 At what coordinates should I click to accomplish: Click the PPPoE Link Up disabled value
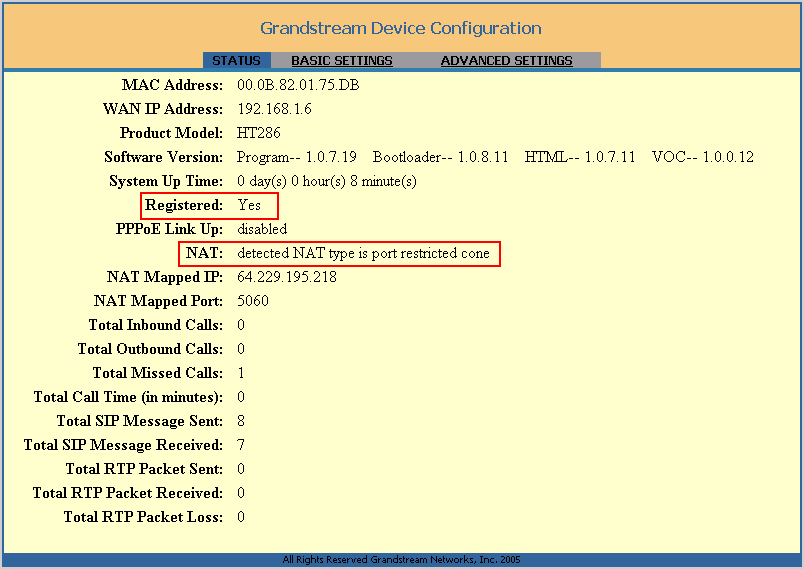point(262,229)
